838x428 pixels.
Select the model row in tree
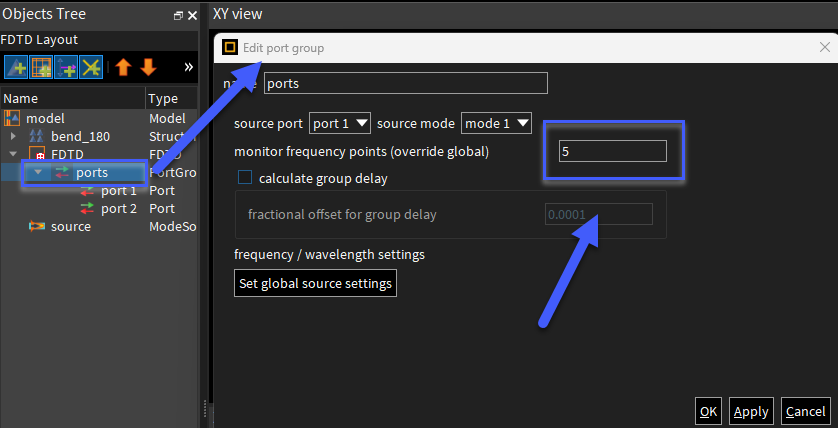99,119
